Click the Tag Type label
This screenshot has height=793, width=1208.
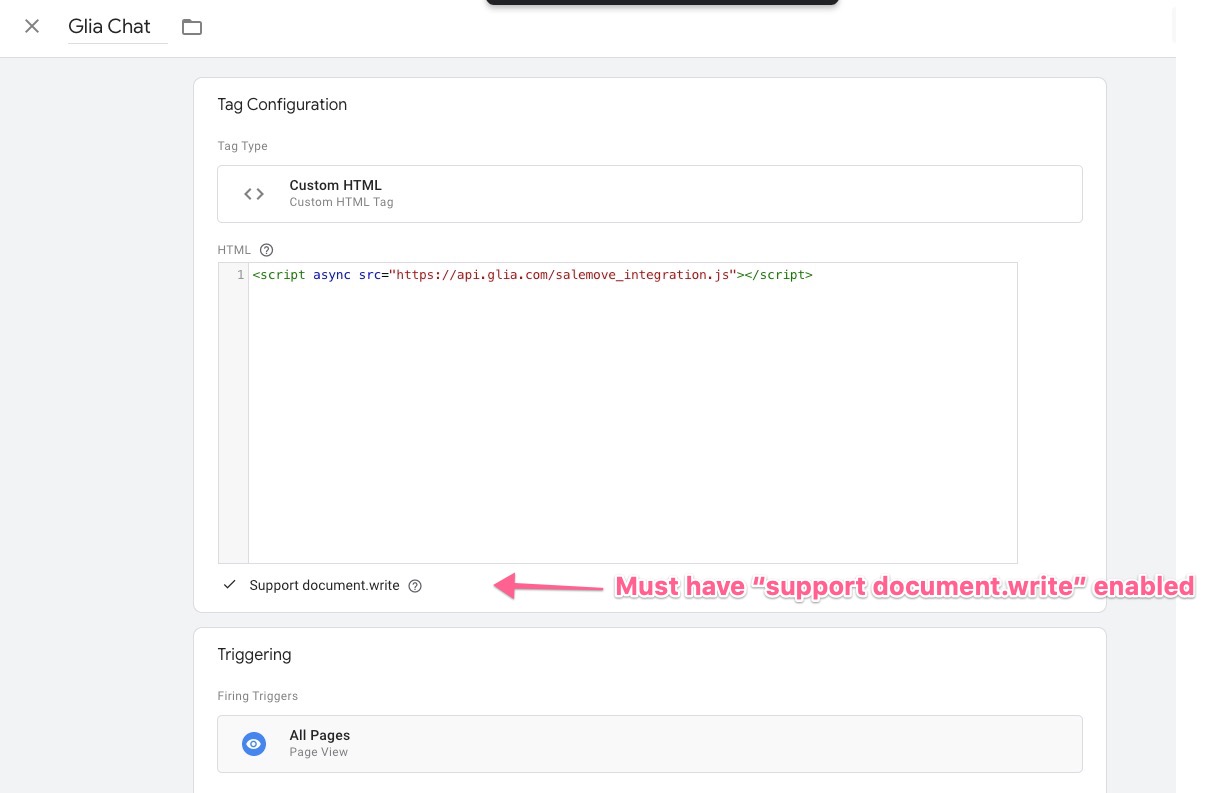(242, 146)
